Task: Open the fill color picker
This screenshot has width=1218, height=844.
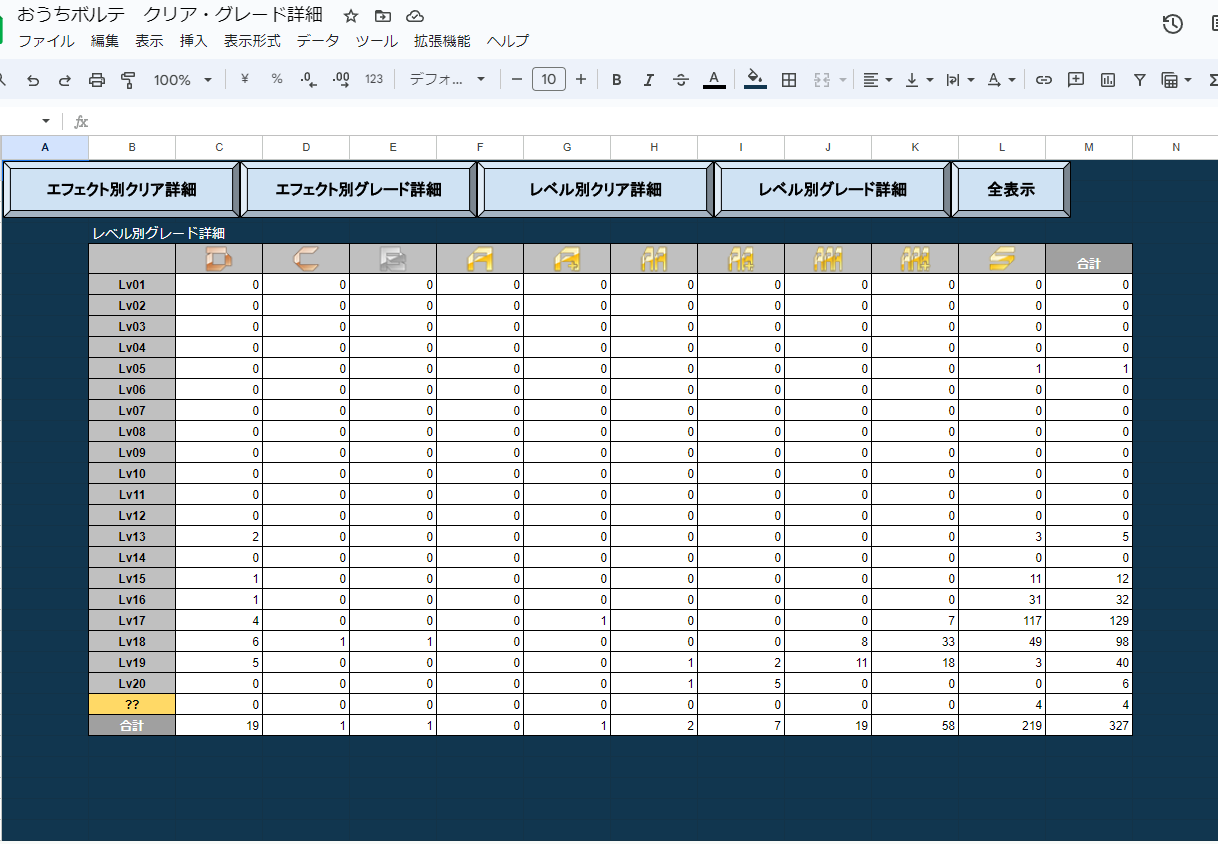Action: pos(756,80)
